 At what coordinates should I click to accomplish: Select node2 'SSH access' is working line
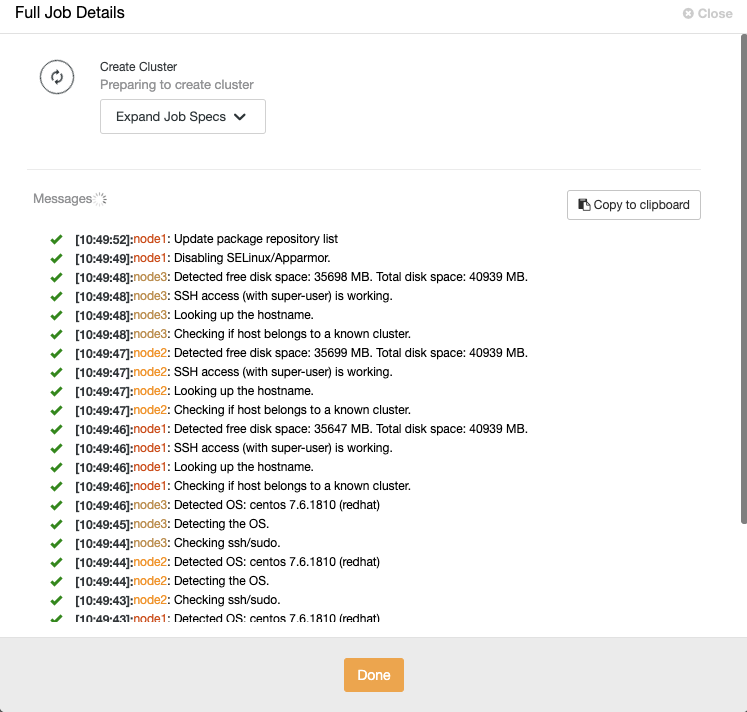click(x=233, y=372)
